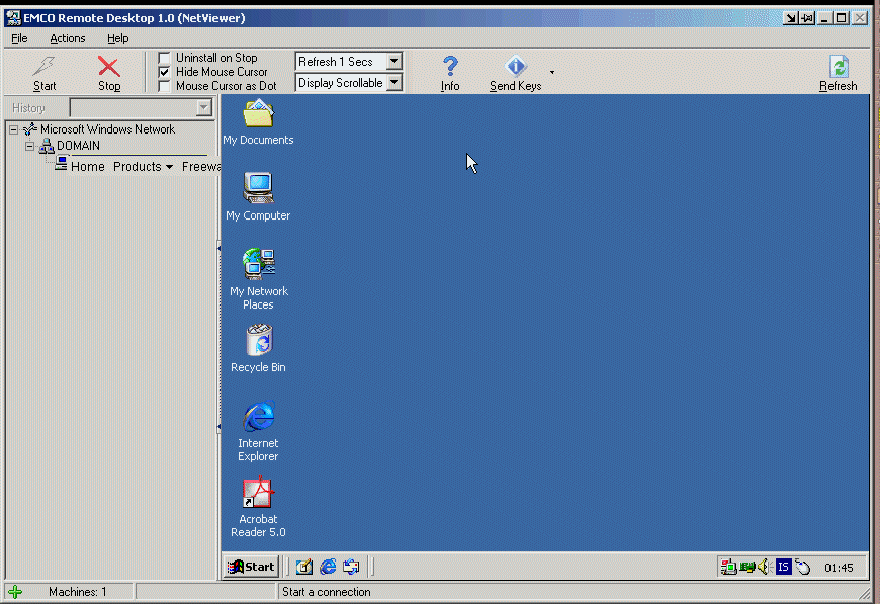Screen dimensions: 880x604
Task: Enable Mouse Cursor as Dot checkbox
Action: coord(164,86)
